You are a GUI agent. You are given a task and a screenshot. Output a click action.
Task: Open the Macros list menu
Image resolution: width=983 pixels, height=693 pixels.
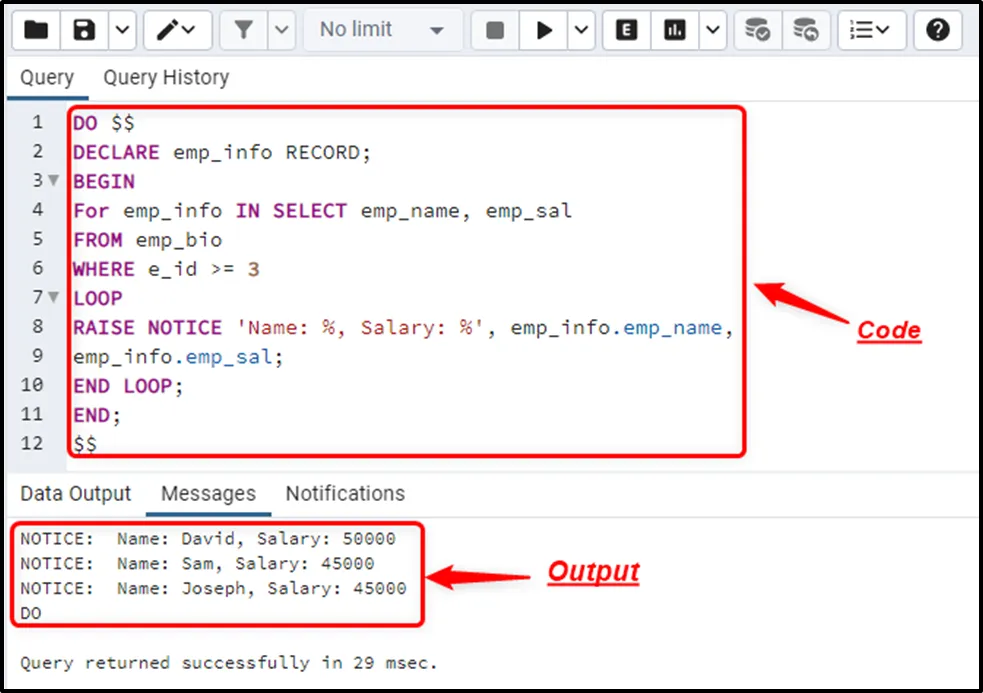tap(870, 30)
